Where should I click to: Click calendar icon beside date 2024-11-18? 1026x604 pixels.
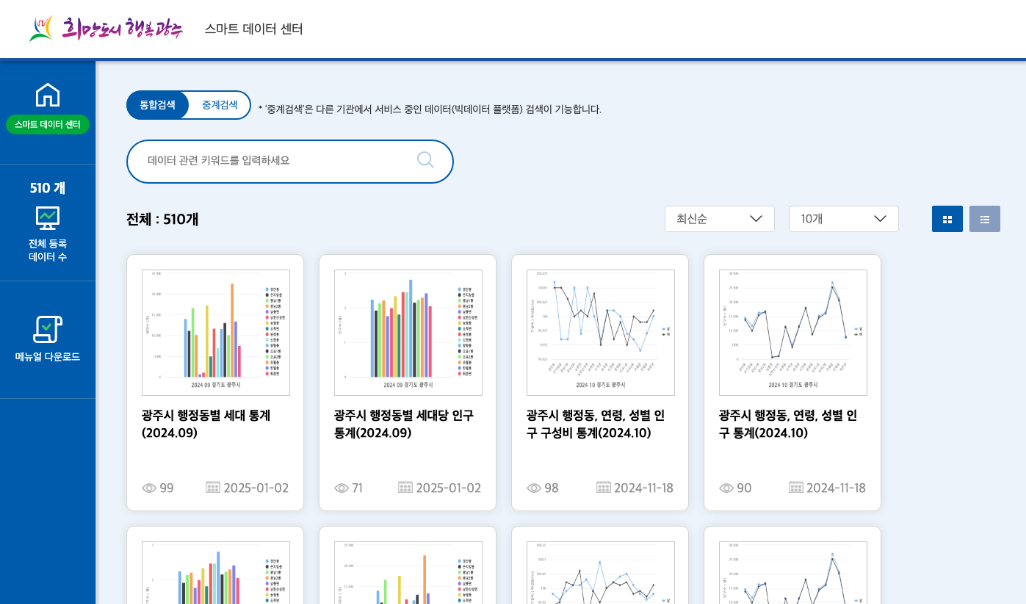[602, 488]
